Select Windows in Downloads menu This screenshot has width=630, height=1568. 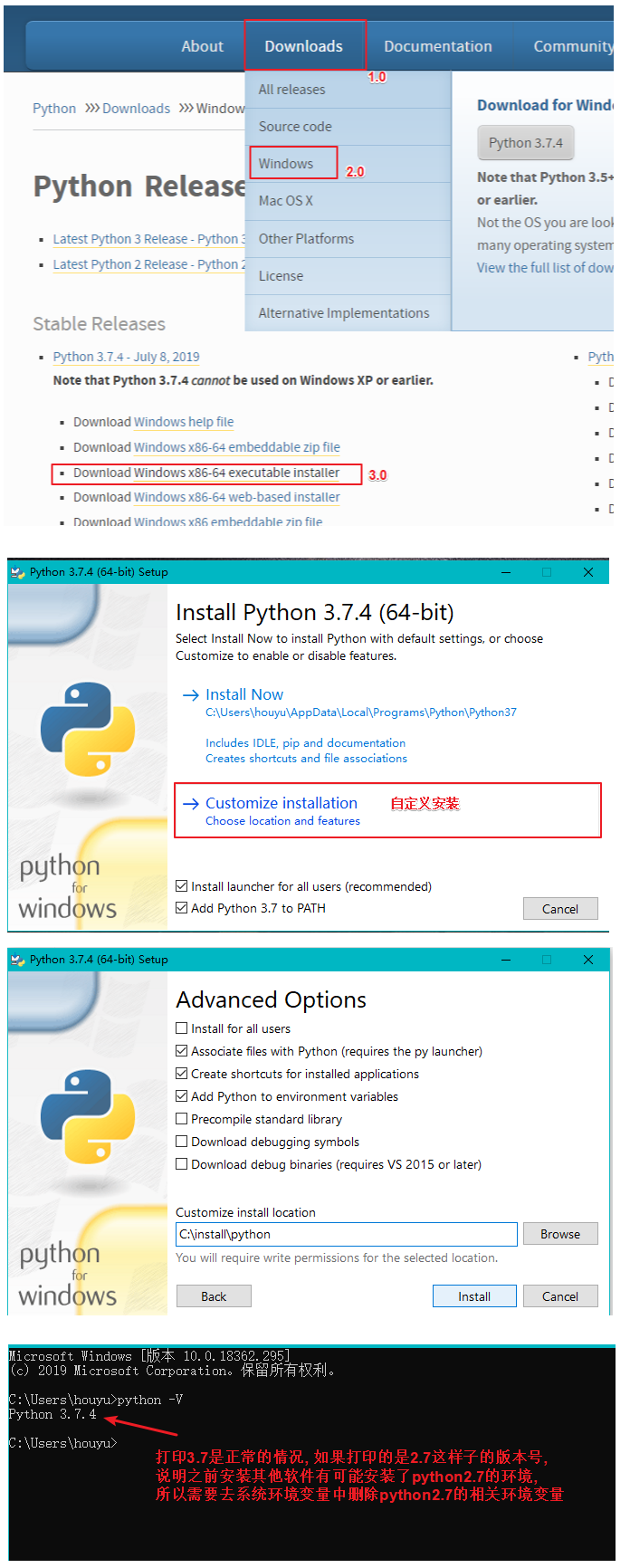click(348, 164)
